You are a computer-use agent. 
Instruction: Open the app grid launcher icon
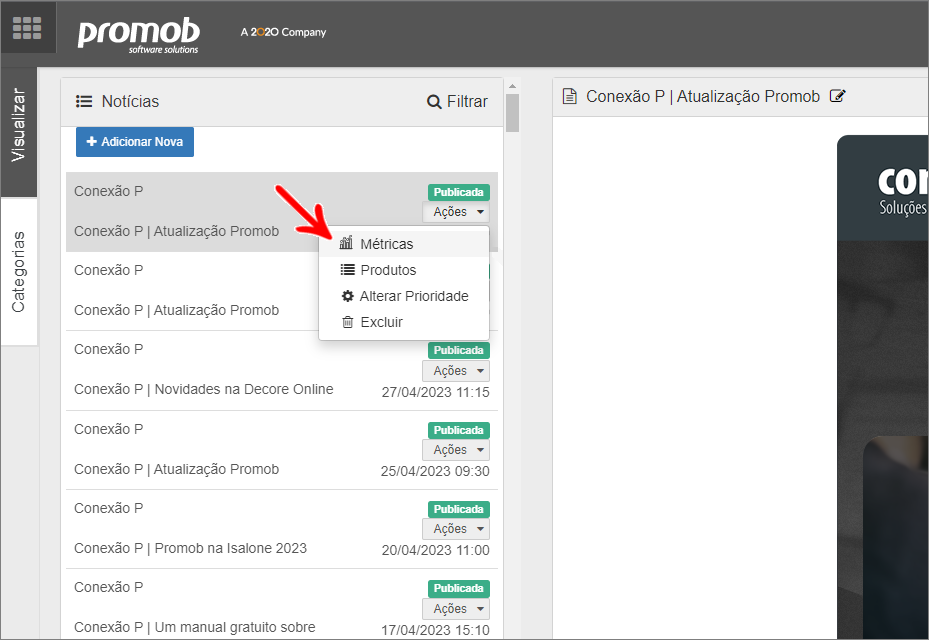pos(27,28)
